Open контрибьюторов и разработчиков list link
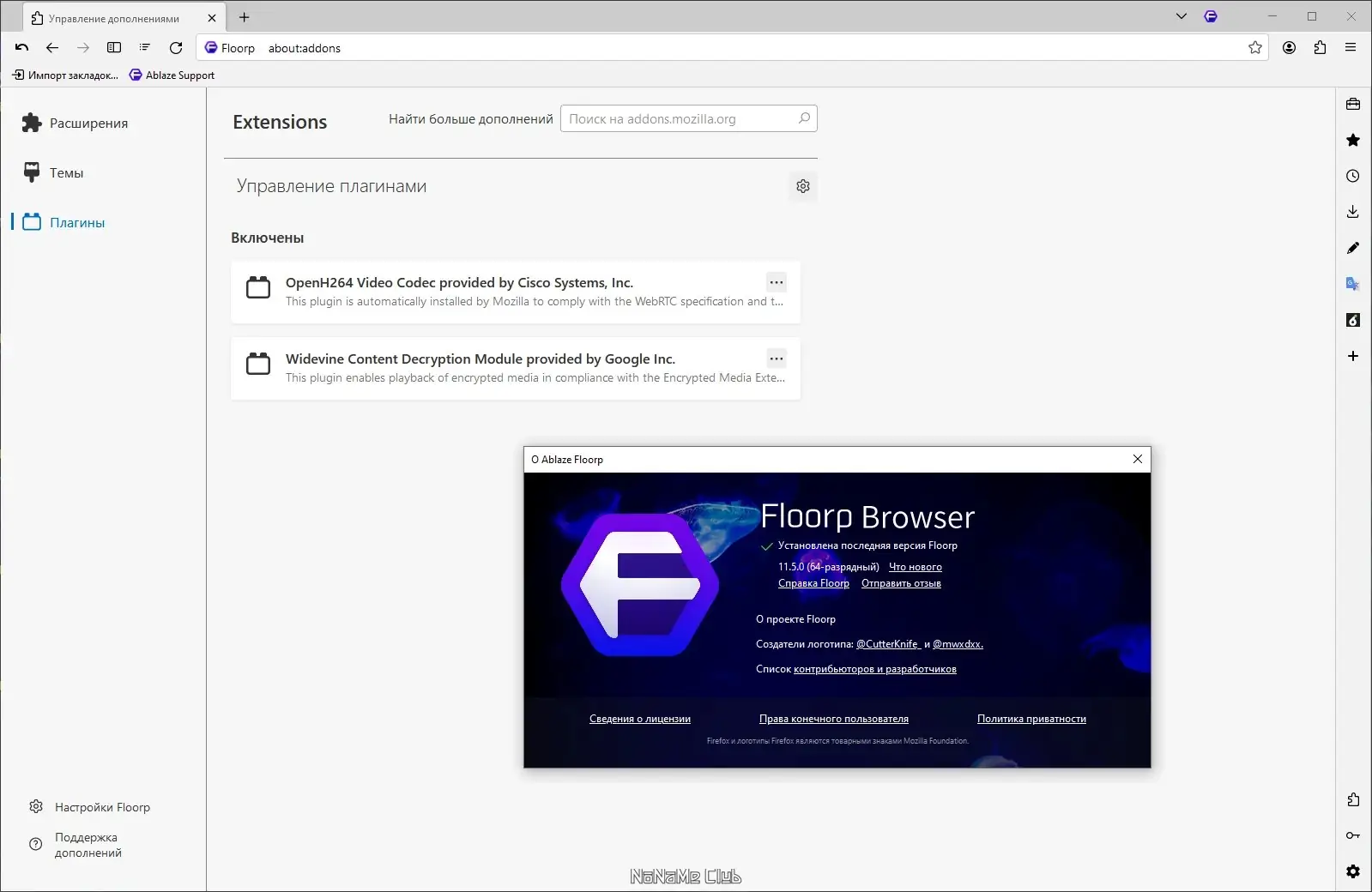Screen dimensions: 1372x892 coord(875,669)
